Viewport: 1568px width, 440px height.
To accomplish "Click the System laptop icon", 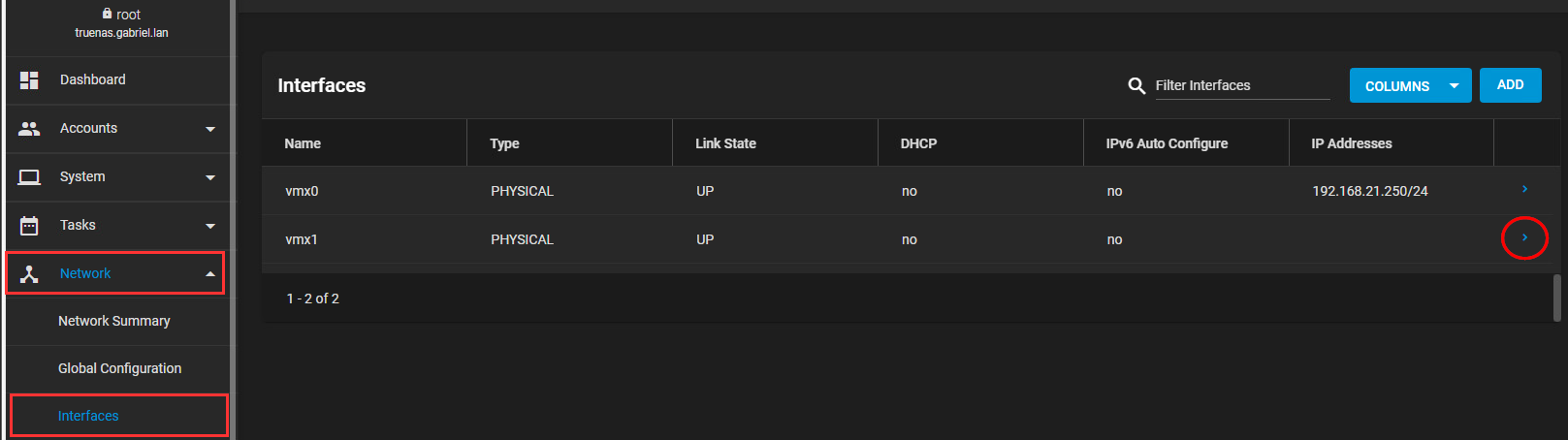I will click(29, 177).
